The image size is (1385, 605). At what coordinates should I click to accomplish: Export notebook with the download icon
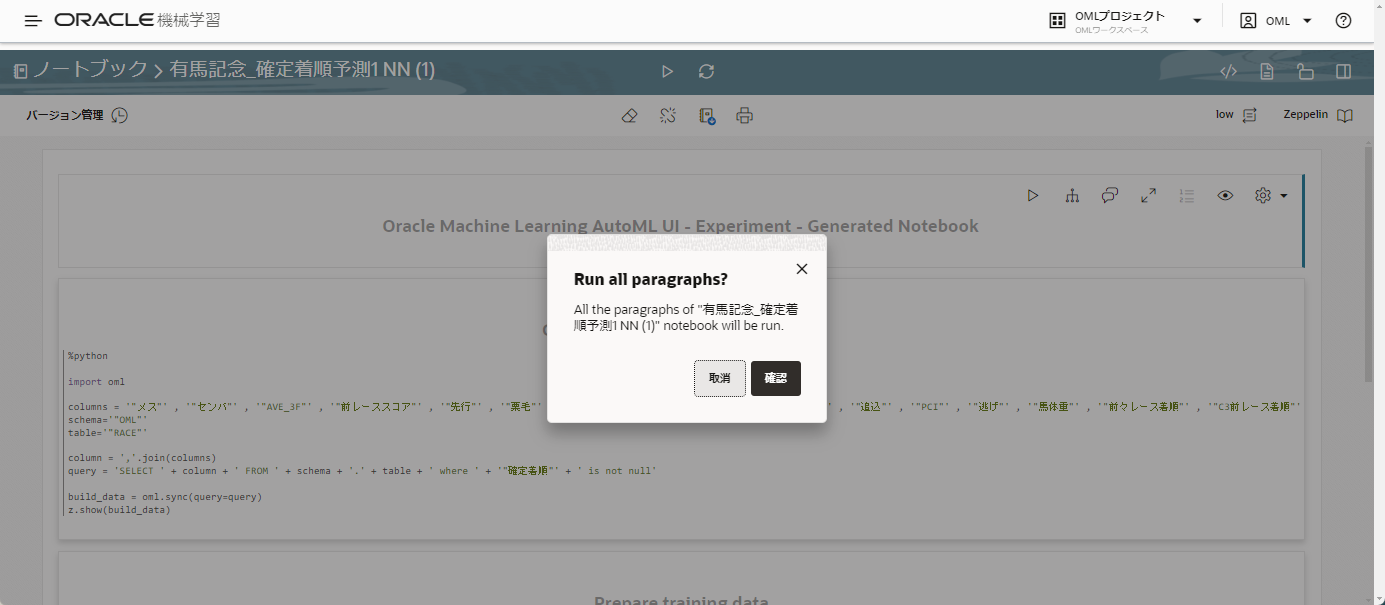[707, 116]
